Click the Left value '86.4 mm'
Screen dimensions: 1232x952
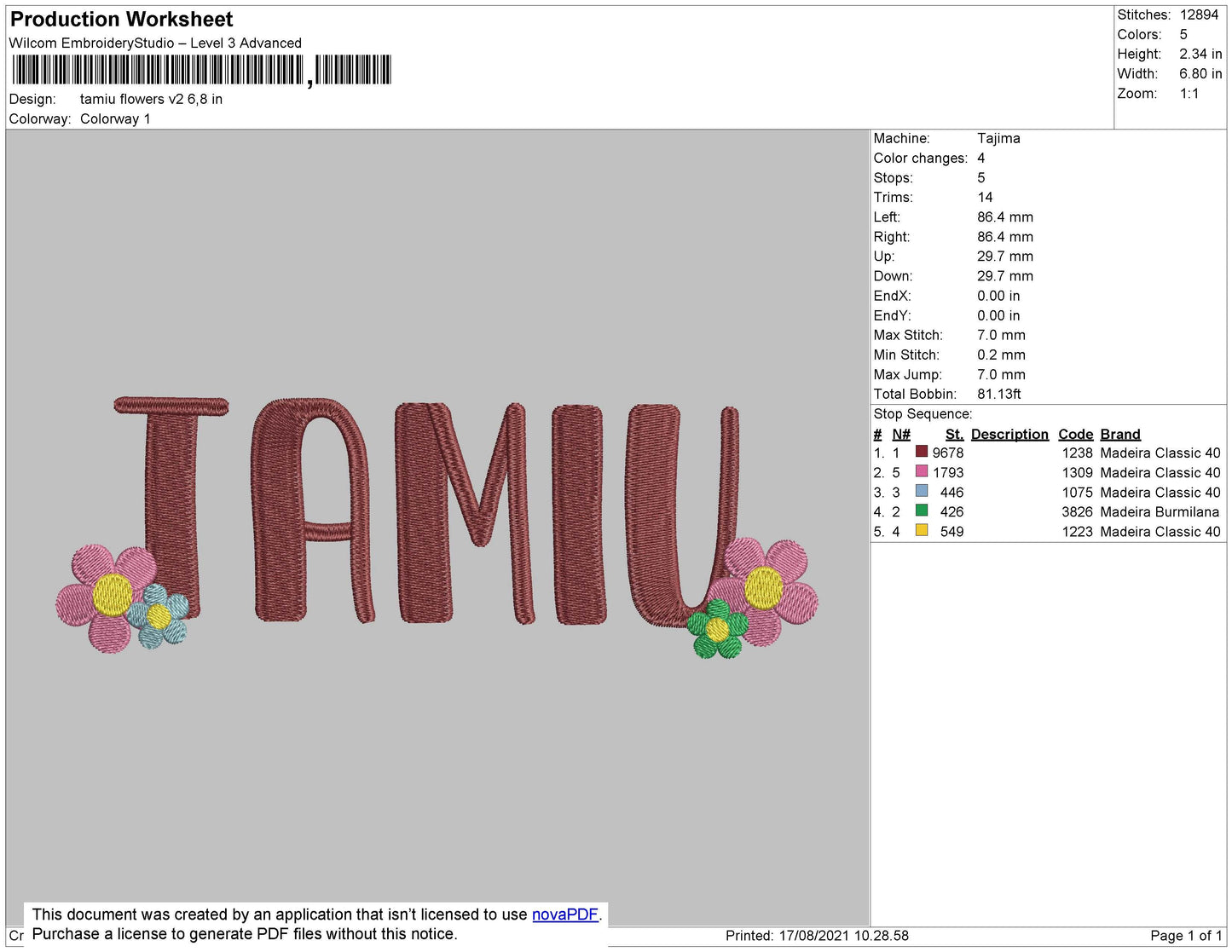[1005, 217]
